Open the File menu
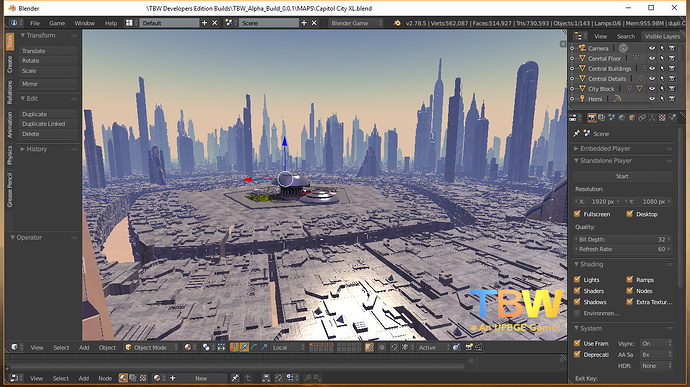The height and width of the screenshot is (387, 690). (x=35, y=23)
